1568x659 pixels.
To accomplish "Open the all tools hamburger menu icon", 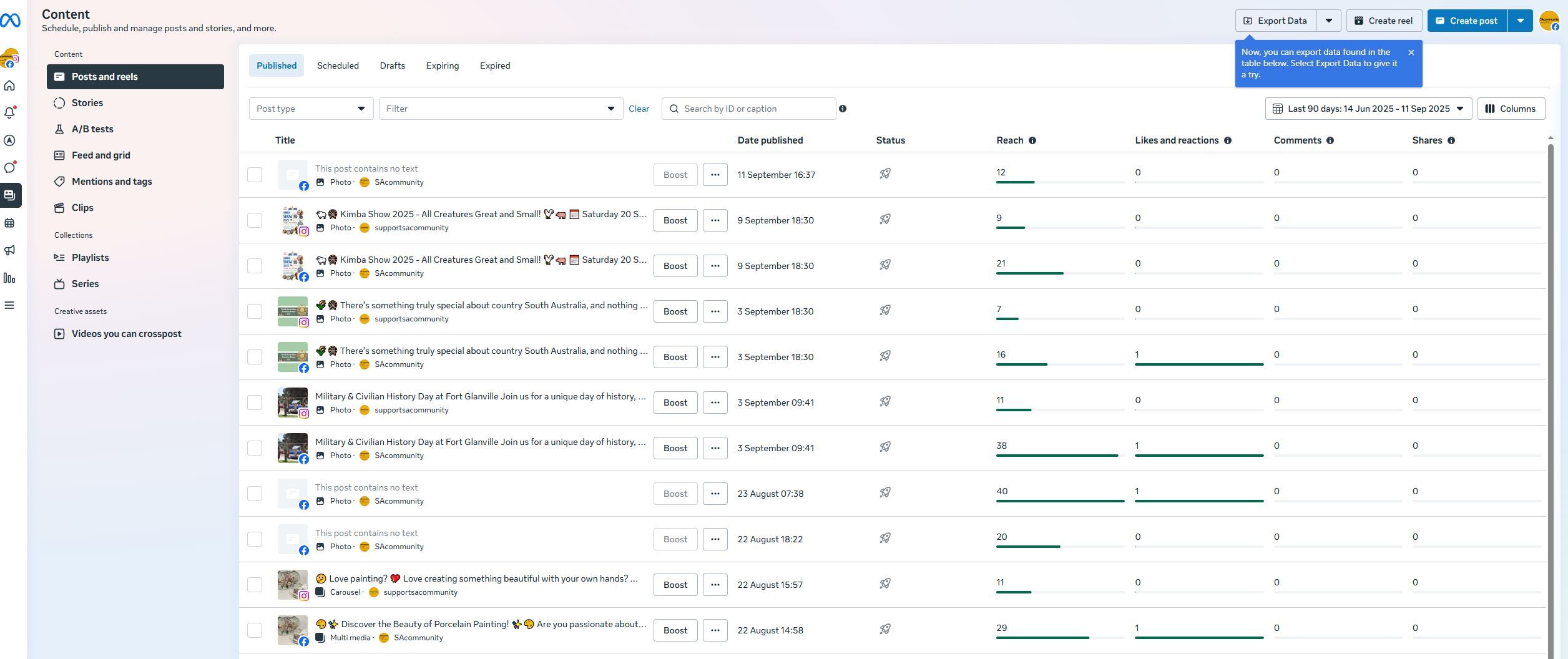I will (10, 305).
